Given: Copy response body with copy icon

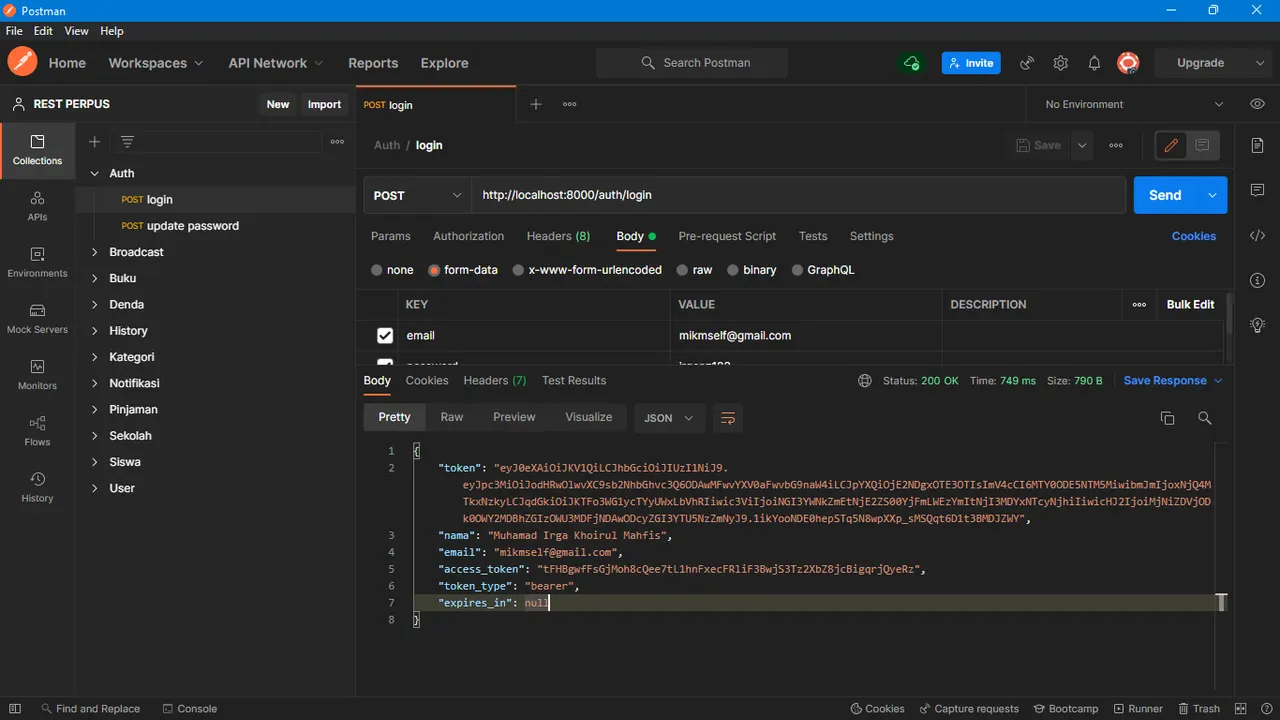Looking at the screenshot, I should click(x=1167, y=418).
